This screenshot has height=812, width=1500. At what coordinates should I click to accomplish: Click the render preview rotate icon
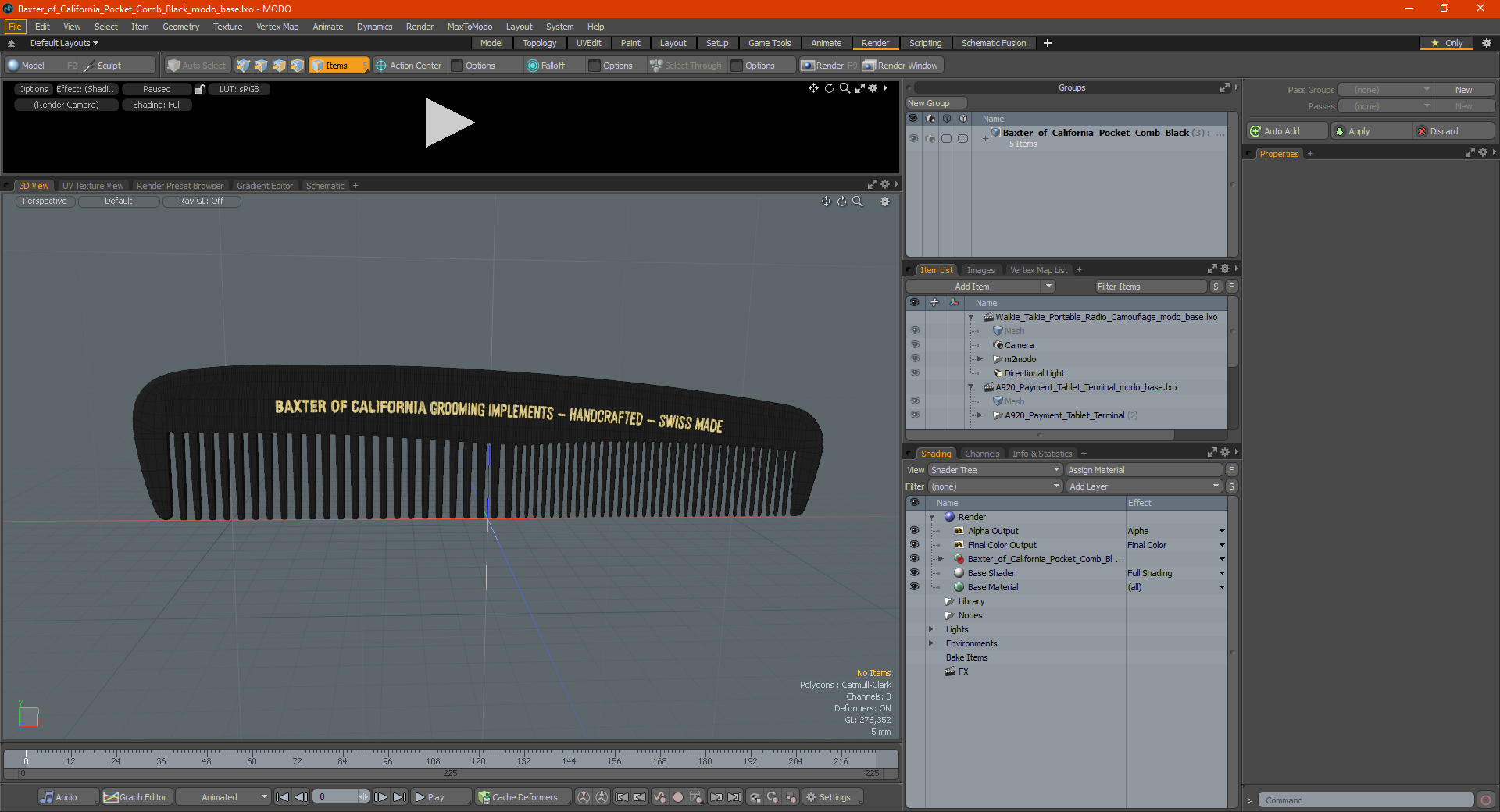click(829, 88)
